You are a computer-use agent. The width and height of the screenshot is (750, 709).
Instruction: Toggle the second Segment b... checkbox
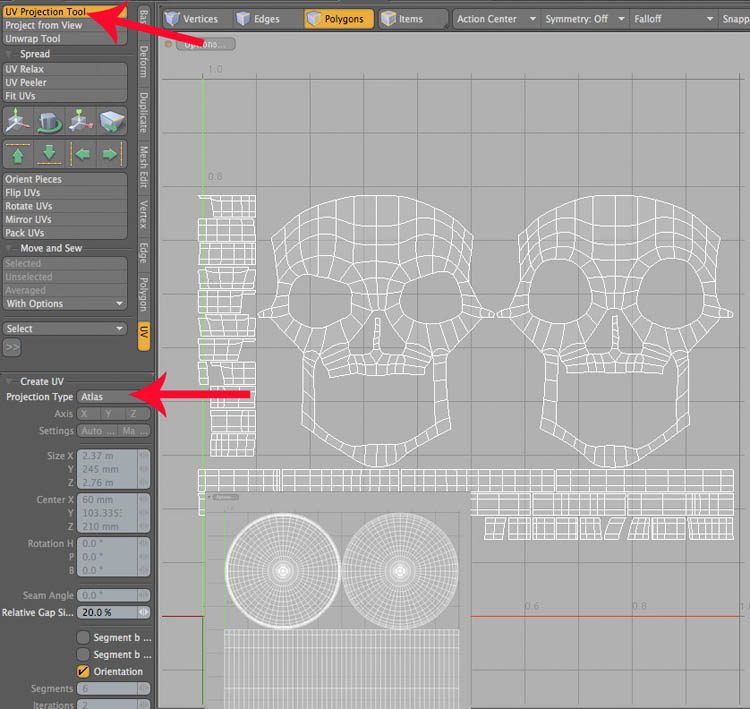tap(83, 654)
